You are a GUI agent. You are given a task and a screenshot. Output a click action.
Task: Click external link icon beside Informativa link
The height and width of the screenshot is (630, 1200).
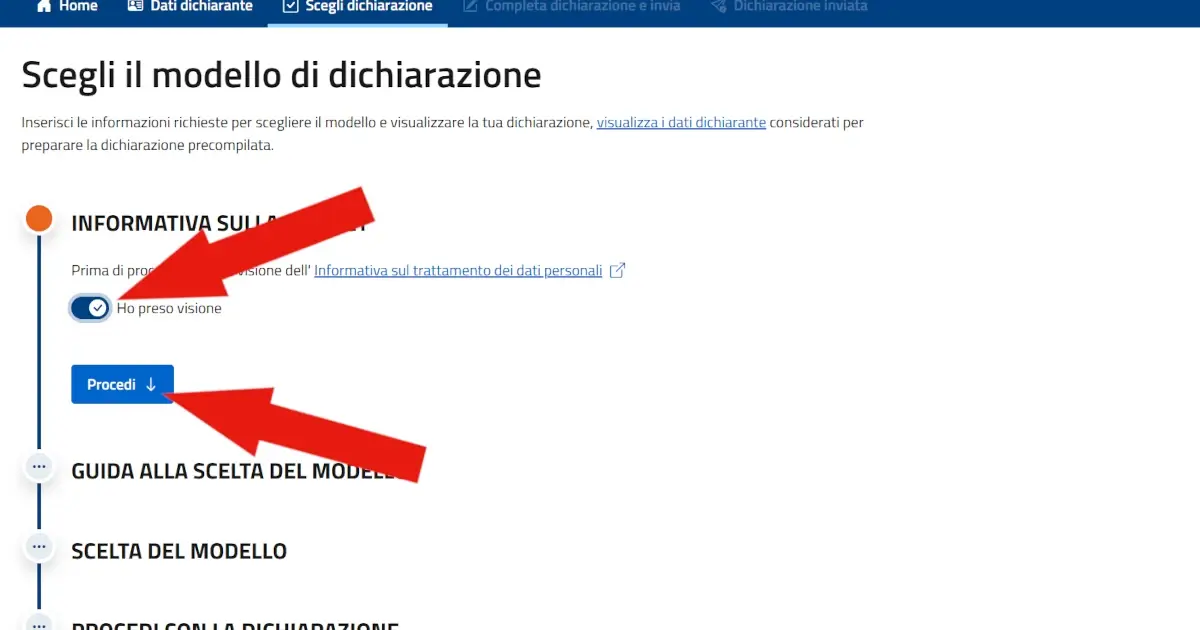(617, 270)
